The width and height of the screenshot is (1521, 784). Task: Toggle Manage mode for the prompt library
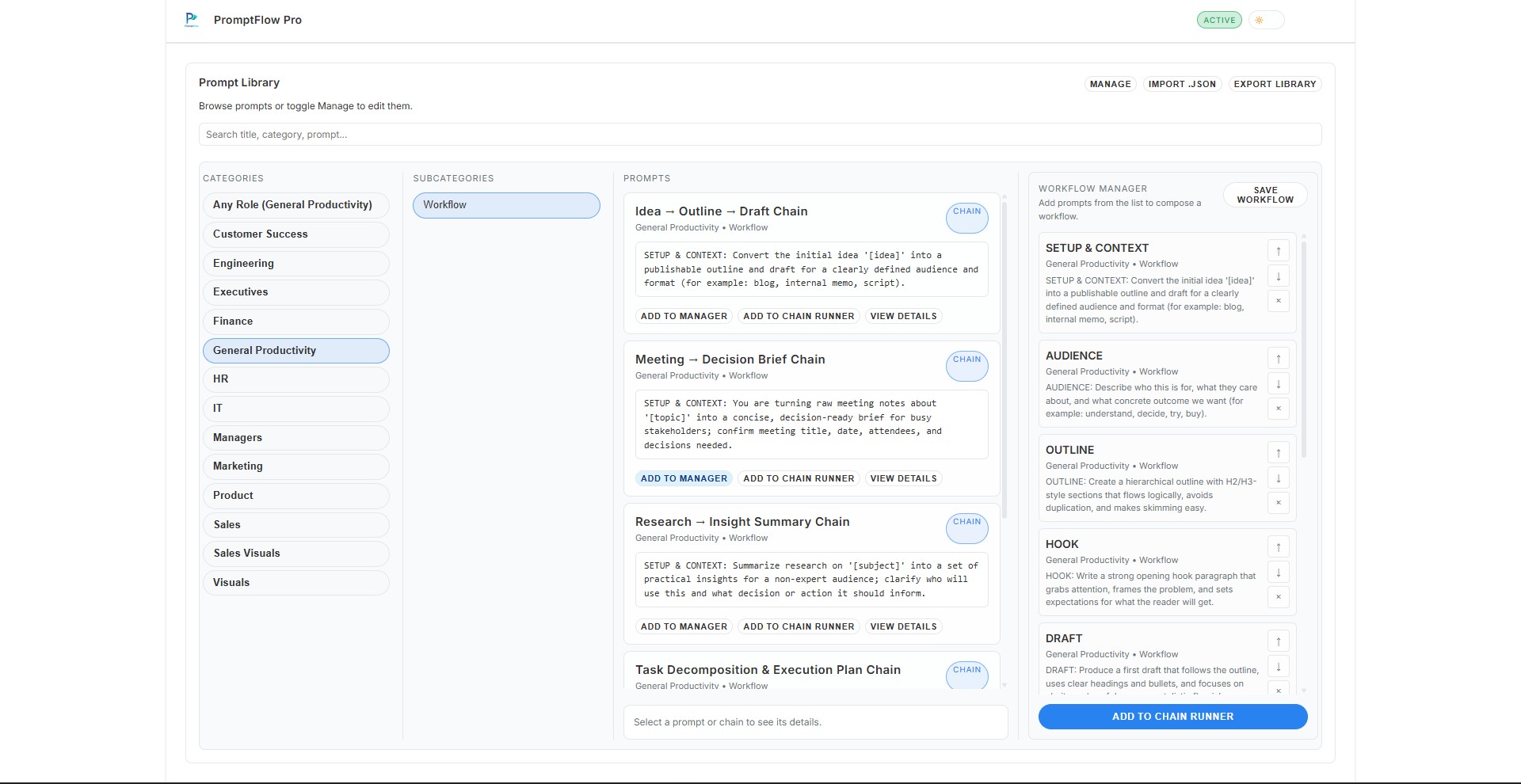(1110, 84)
